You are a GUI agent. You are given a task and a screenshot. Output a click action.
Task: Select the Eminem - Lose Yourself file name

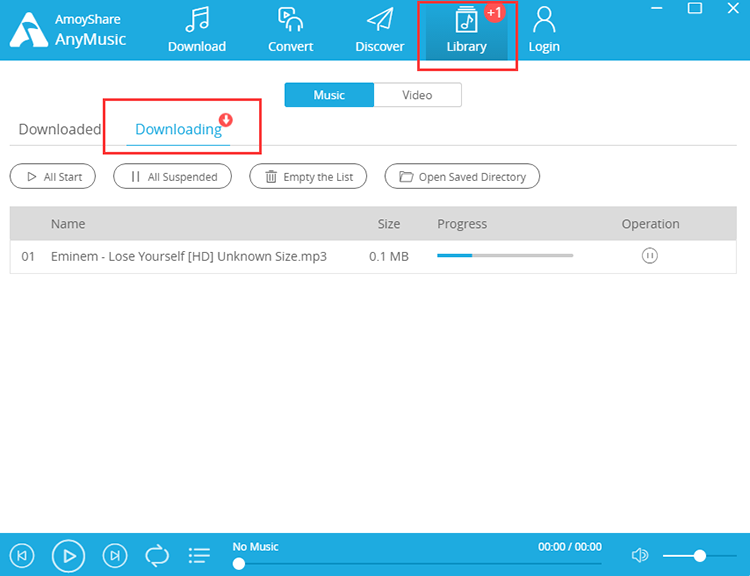(x=189, y=256)
